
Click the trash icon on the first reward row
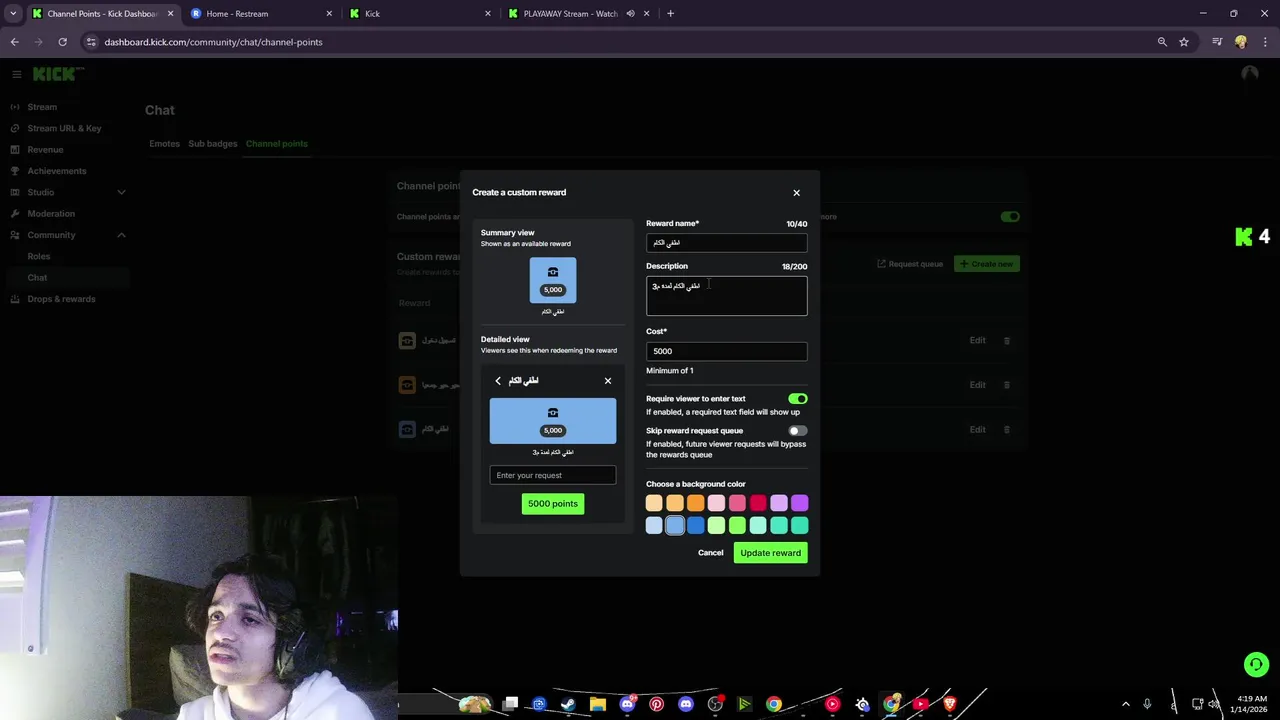[x=1007, y=340]
